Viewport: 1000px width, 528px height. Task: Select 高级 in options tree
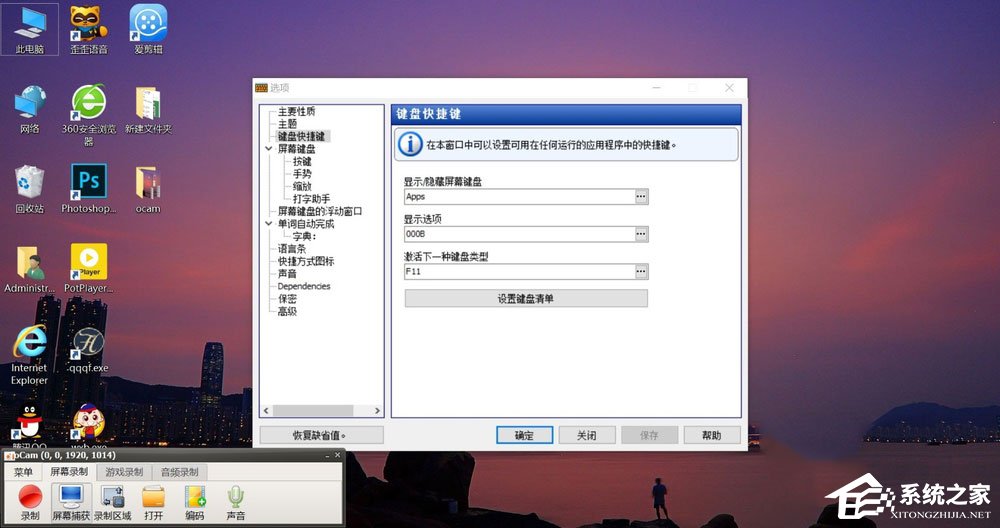click(x=287, y=311)
